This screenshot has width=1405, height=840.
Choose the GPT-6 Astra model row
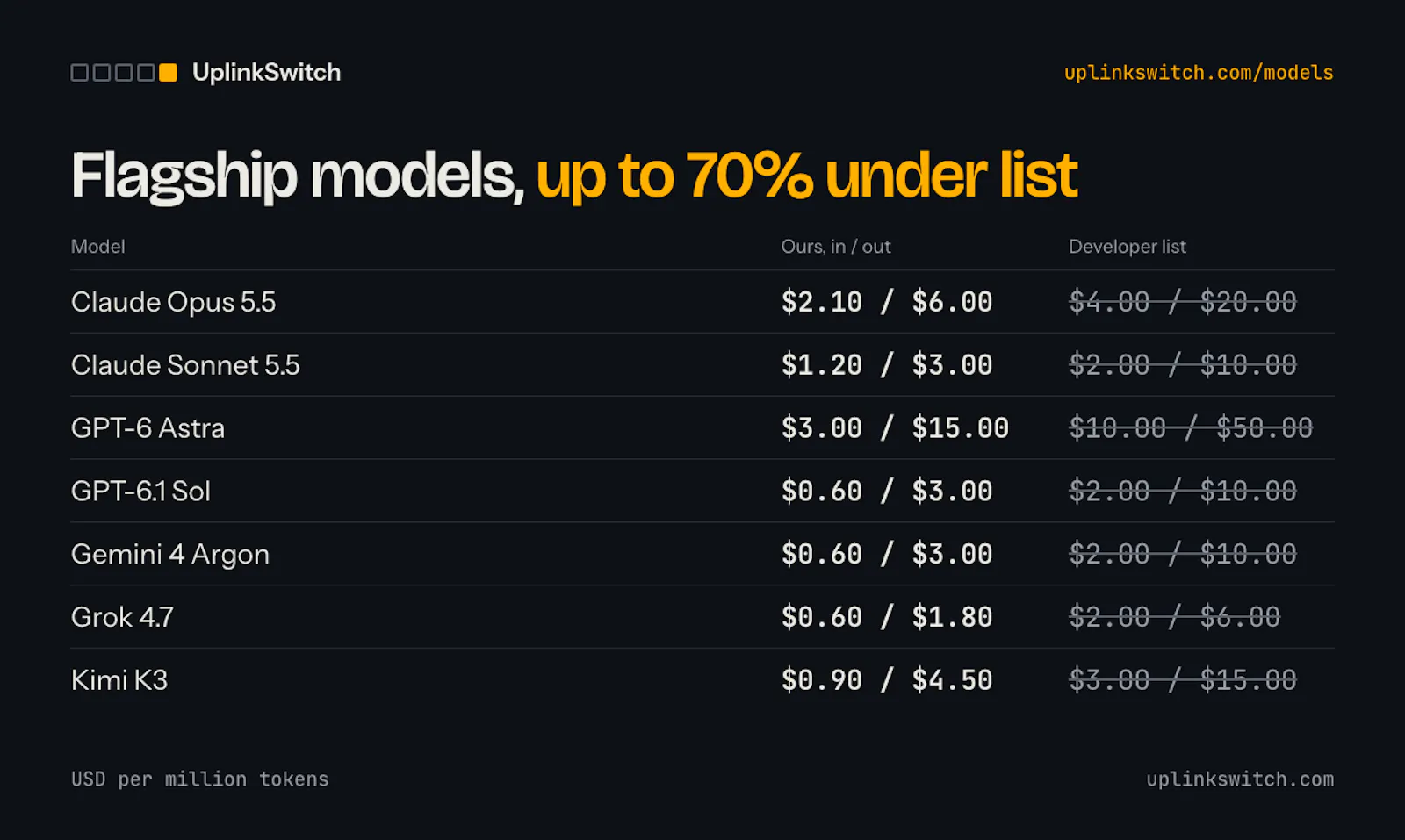click(x=702, y=428)
